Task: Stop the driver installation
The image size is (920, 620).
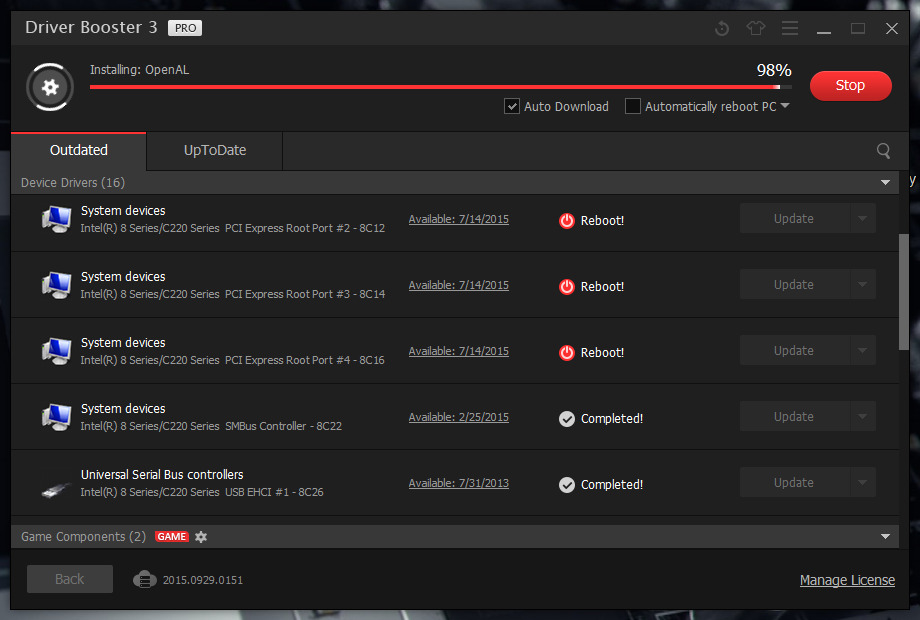Action: 850,86
